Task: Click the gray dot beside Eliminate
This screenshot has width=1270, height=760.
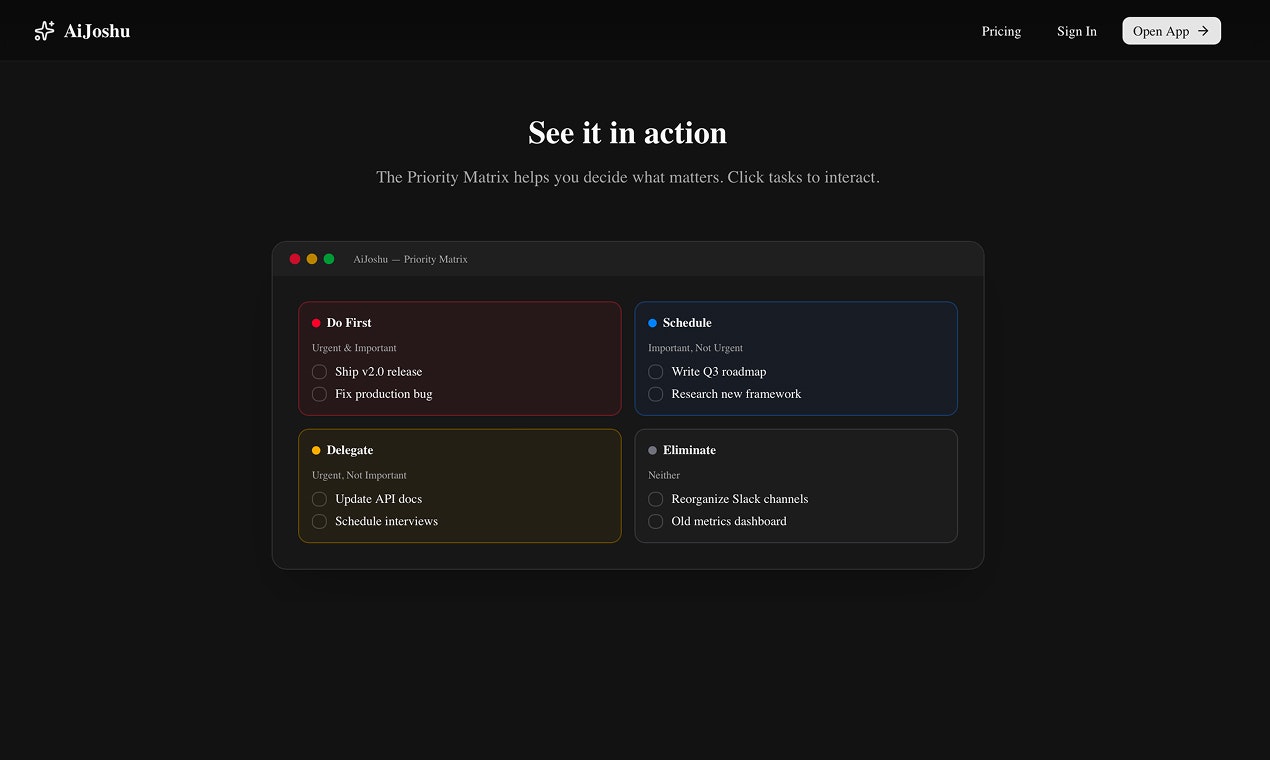Action: pyautogui.click(x=653, y=450)
